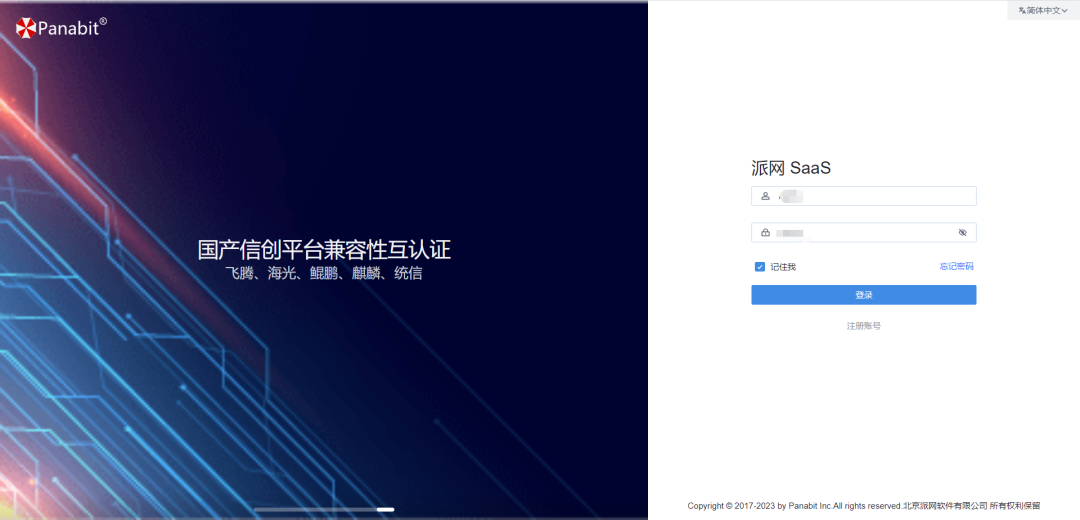Click the subtitle 飞腾、海光、鲲鹏、麒麟、统信
Viewport: 1080px width, 520px height.
tap(324, 273)
